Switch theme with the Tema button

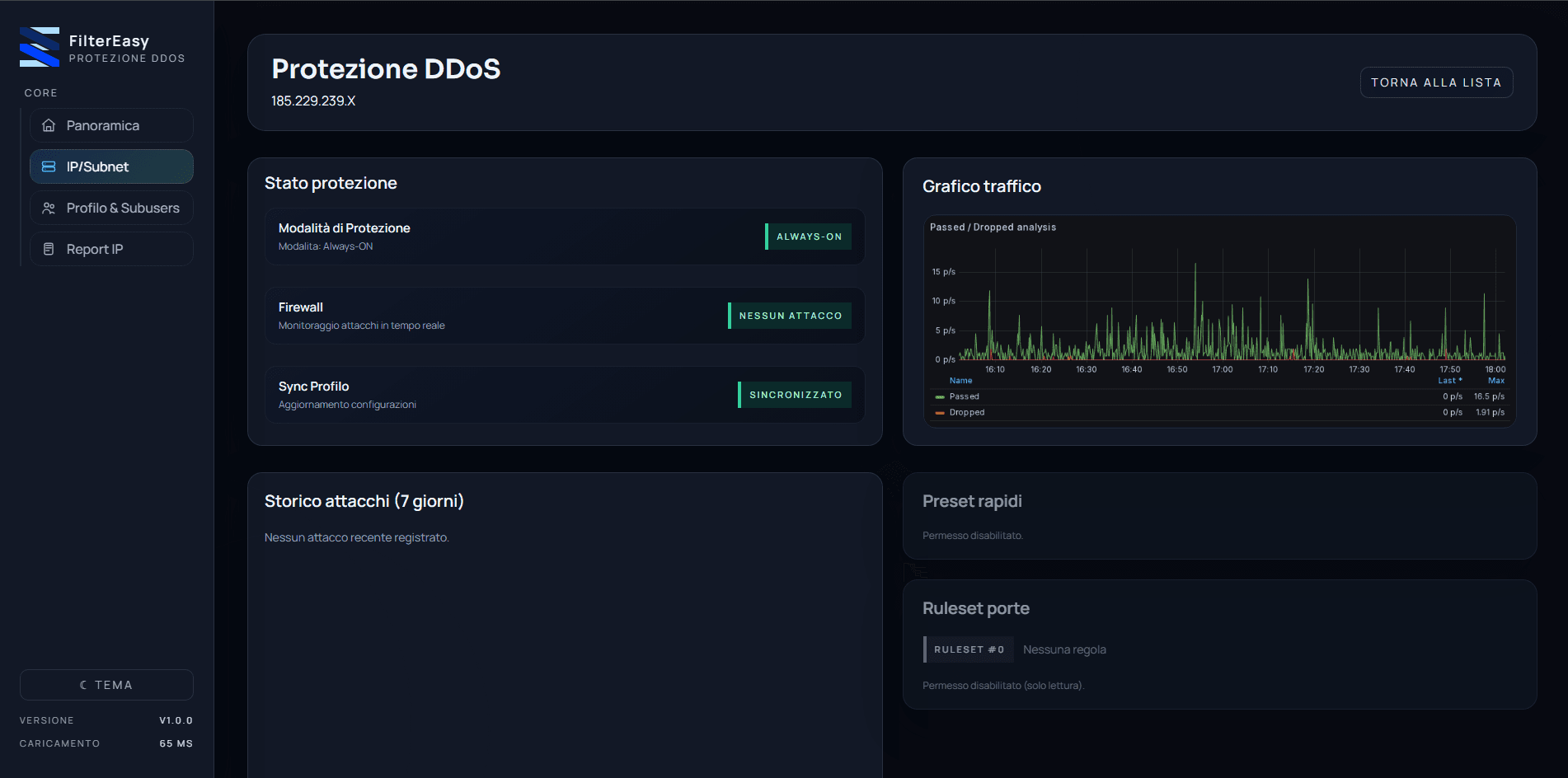tap(106, 685)
